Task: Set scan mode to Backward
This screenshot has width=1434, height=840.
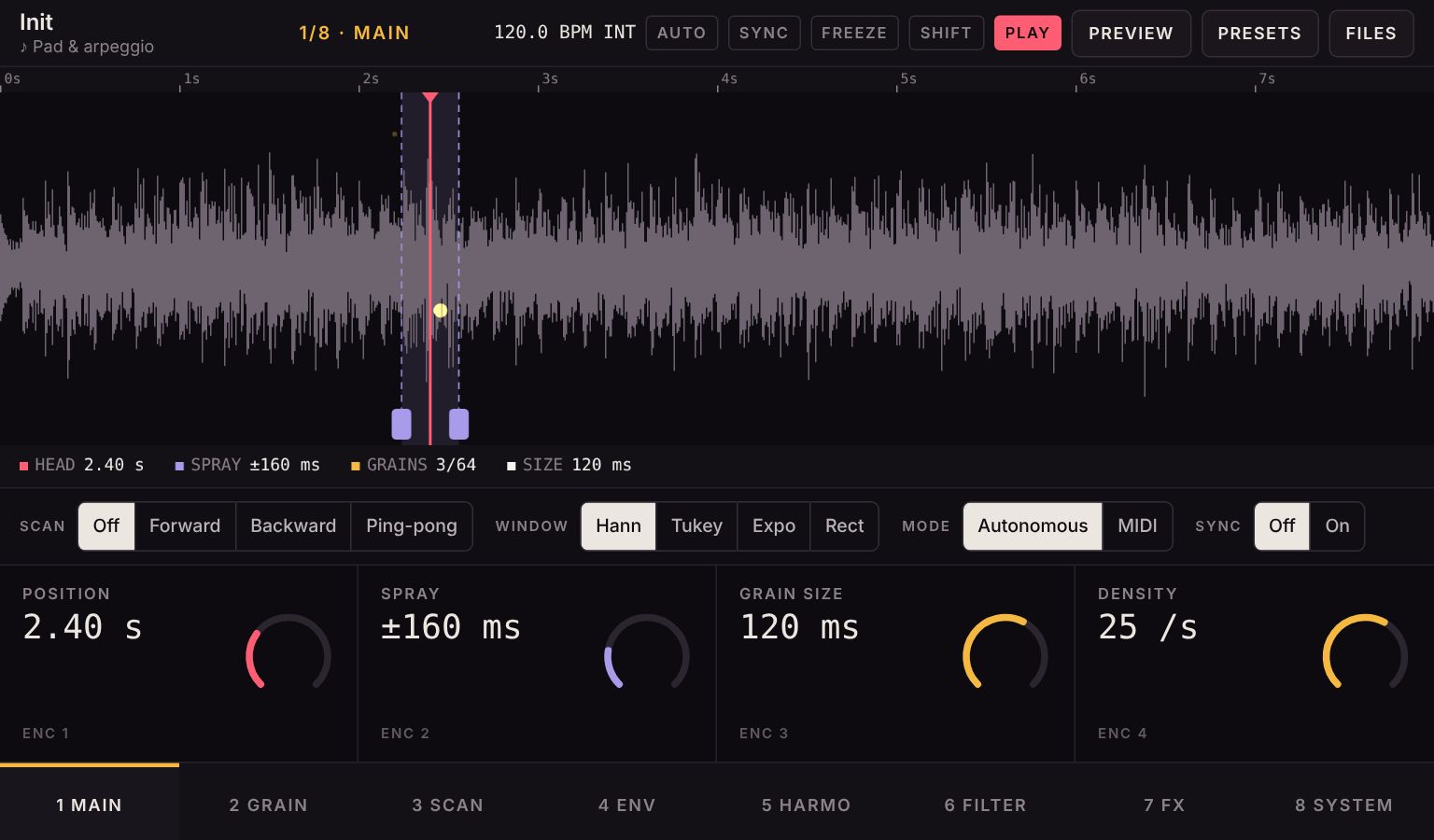Action: [x=293, y=526]
